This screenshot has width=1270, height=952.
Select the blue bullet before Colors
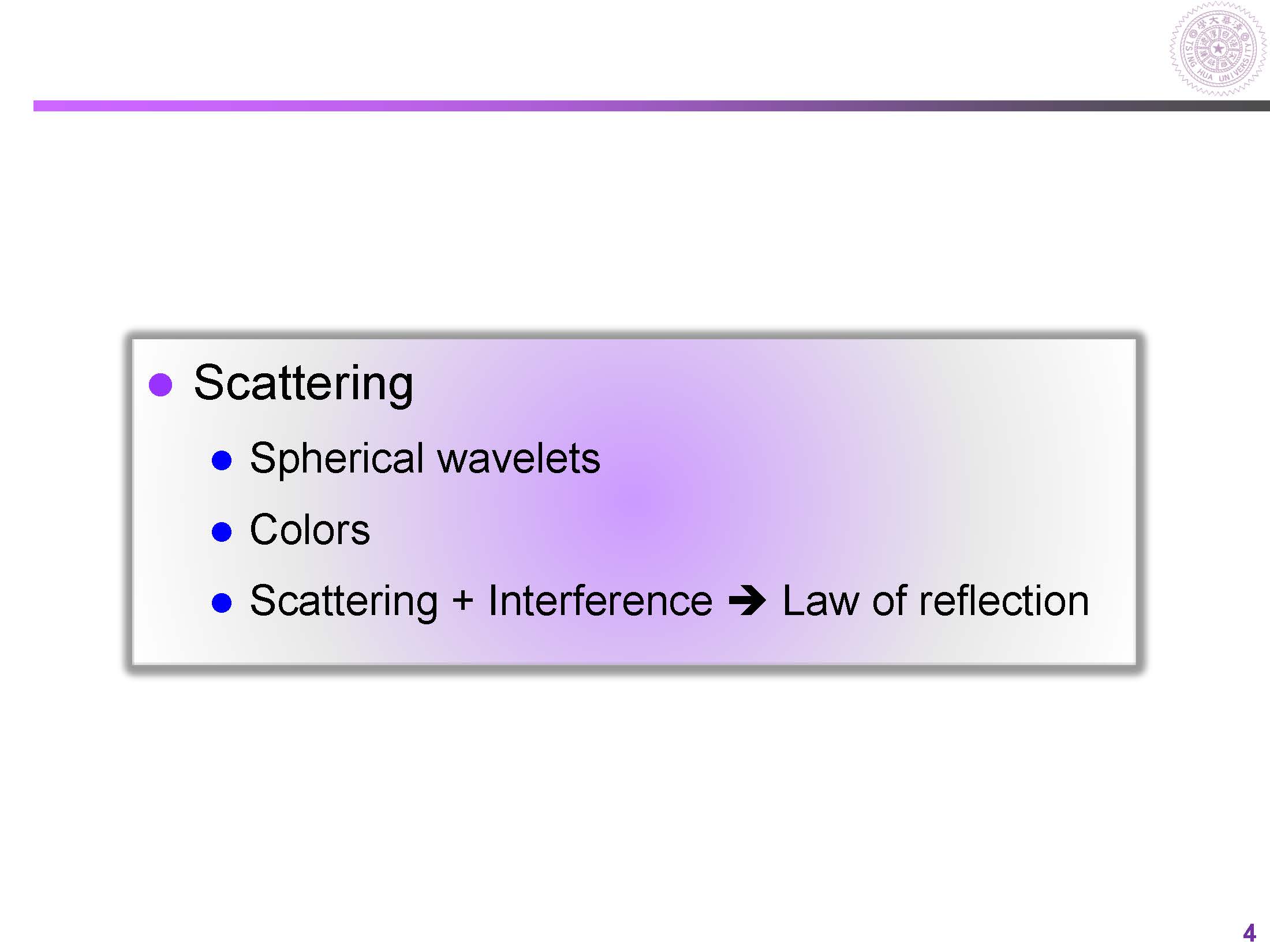(222, 531)
